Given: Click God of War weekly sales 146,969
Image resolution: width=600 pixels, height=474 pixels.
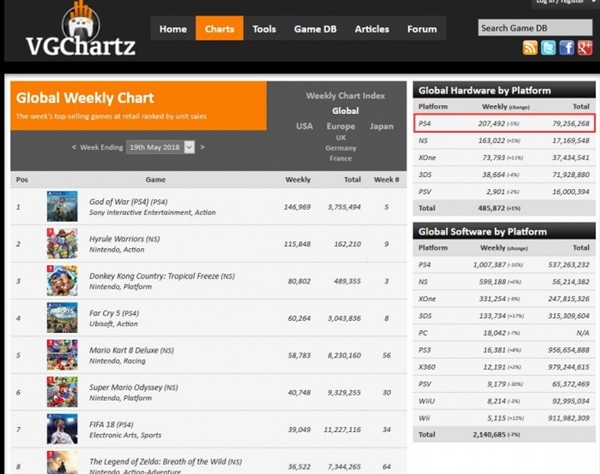Looking at the screenshot, I should [297, 207].
